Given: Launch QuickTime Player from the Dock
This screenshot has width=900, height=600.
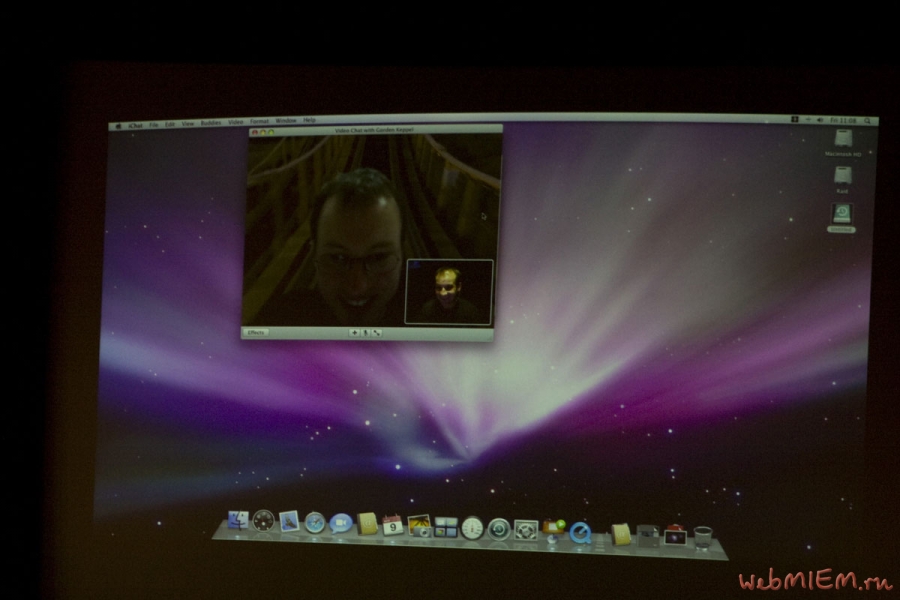Looking at the screenshot, I should point(580,532).
